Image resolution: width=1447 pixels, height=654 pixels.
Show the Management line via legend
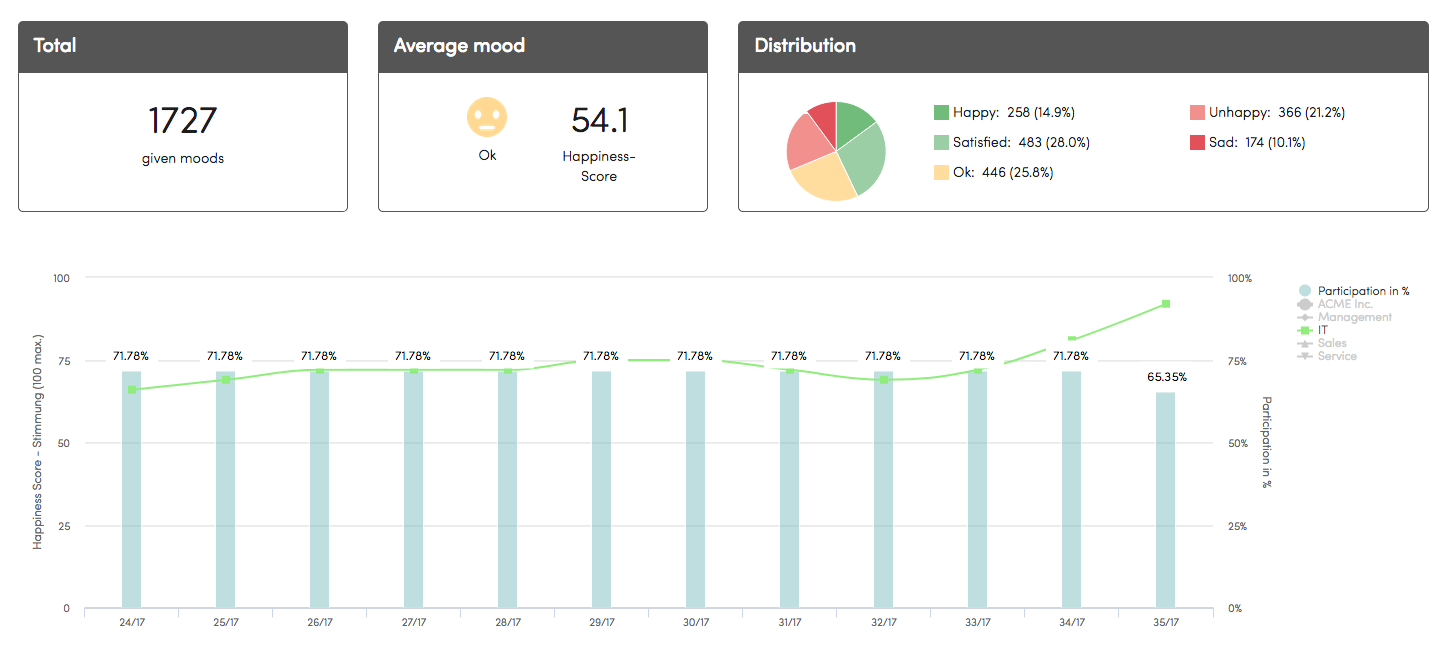1344,317
